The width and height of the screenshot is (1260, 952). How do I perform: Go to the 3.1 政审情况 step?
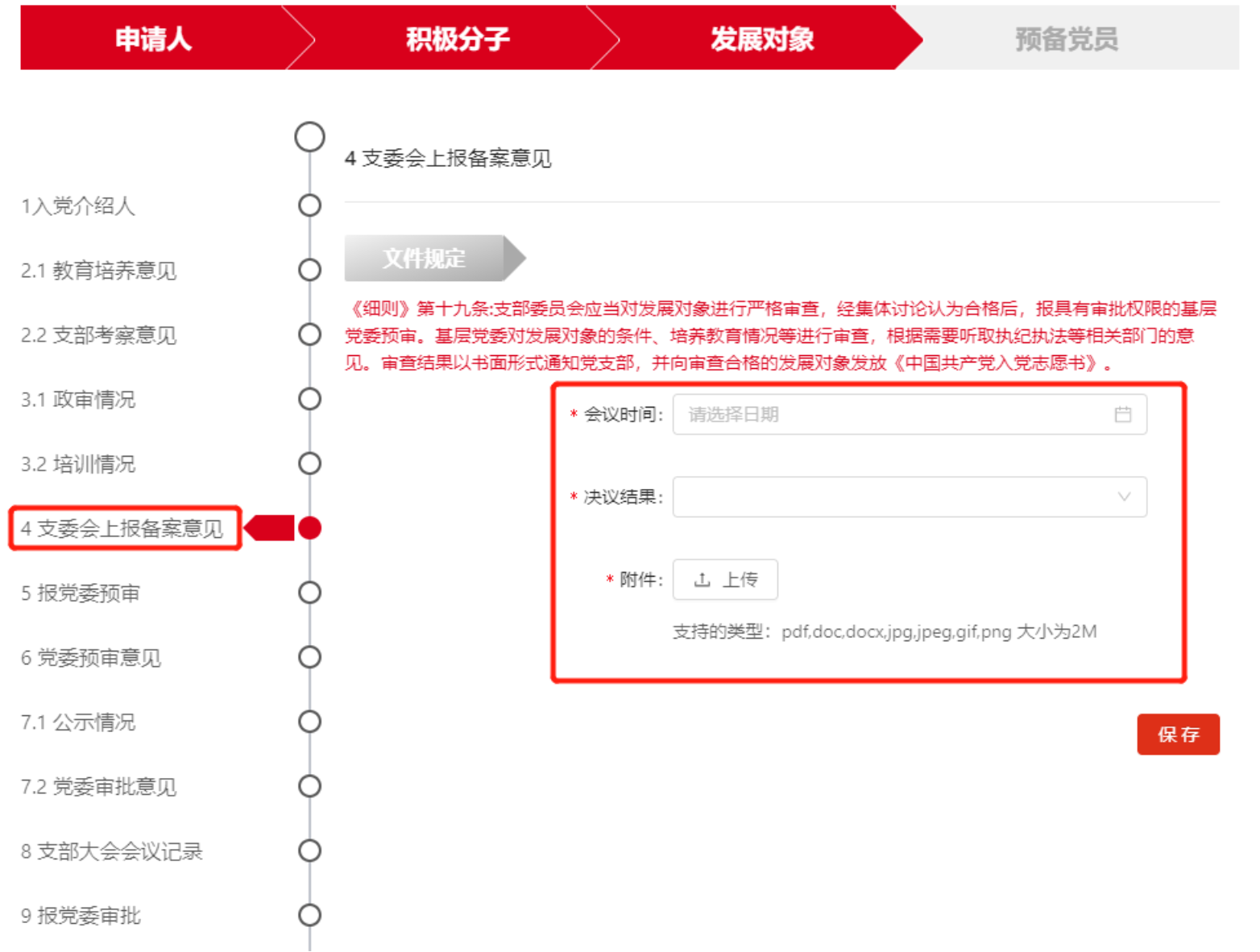(78, 399)
